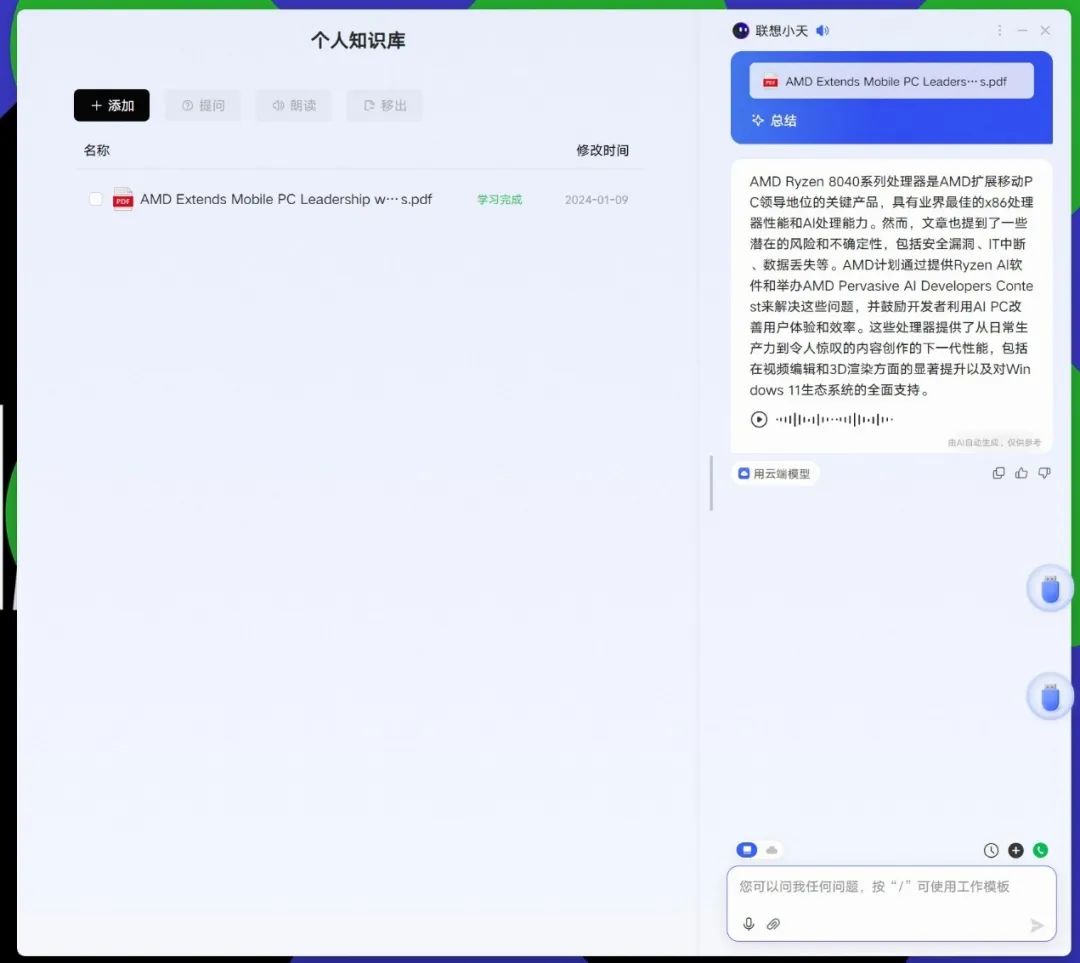Click the 提问 (ask) button
The height and width of the screenshot is (963, 1080).
click(x=203, y=105)
